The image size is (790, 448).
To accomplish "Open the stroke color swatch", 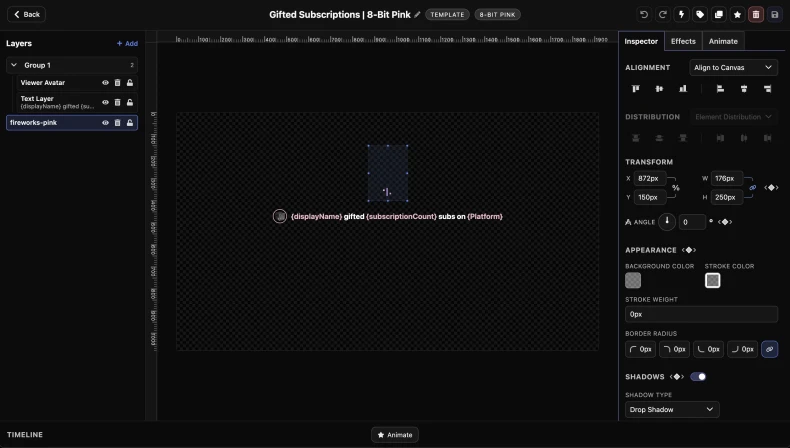I will pos(712,280).
